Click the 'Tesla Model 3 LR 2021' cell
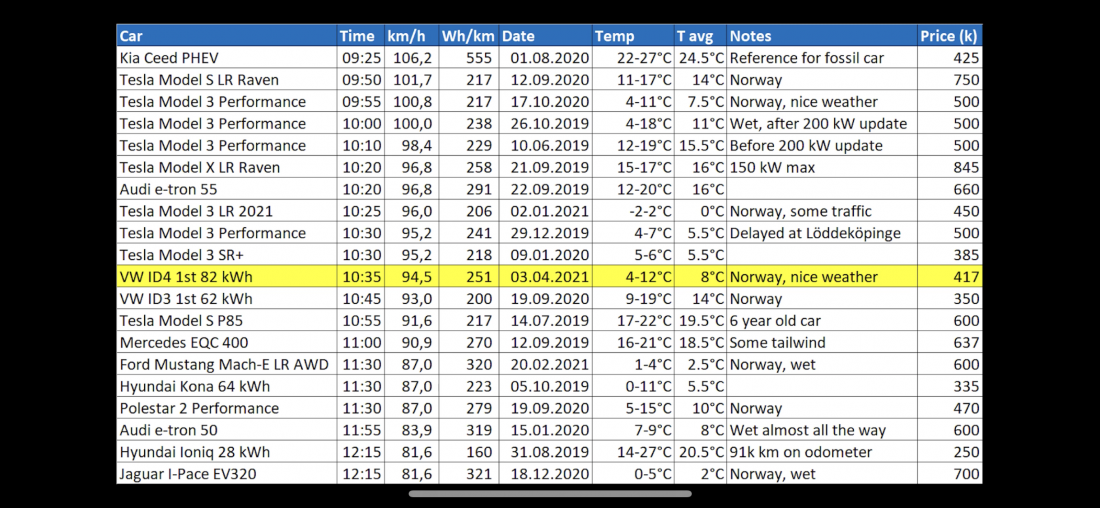The width and height of the screenshot is (1100, 508). (227, 211)
